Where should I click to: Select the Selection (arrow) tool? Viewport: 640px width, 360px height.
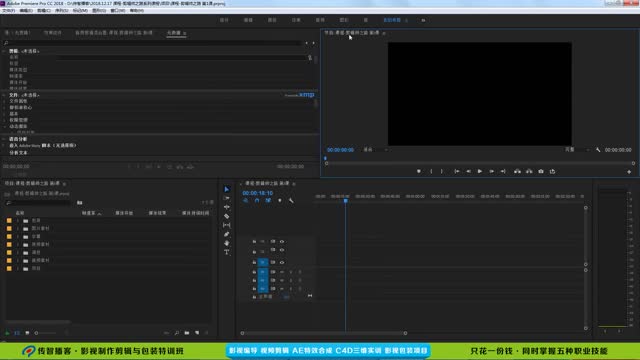(227, 189)
